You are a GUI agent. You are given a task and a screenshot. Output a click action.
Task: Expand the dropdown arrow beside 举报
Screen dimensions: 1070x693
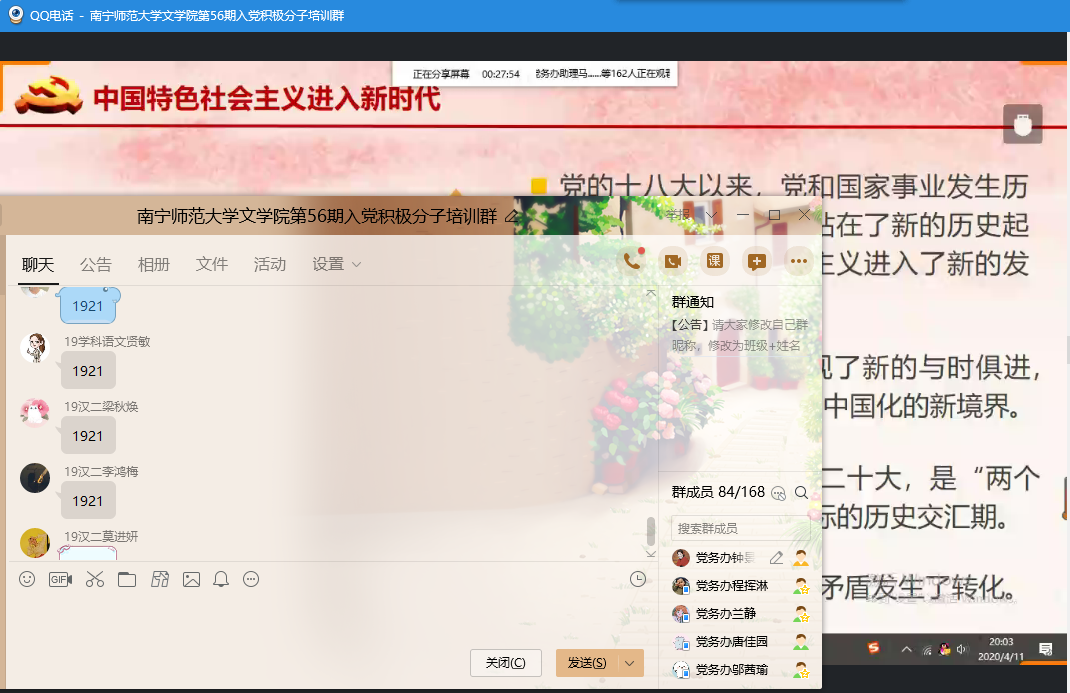pos(712,215)
